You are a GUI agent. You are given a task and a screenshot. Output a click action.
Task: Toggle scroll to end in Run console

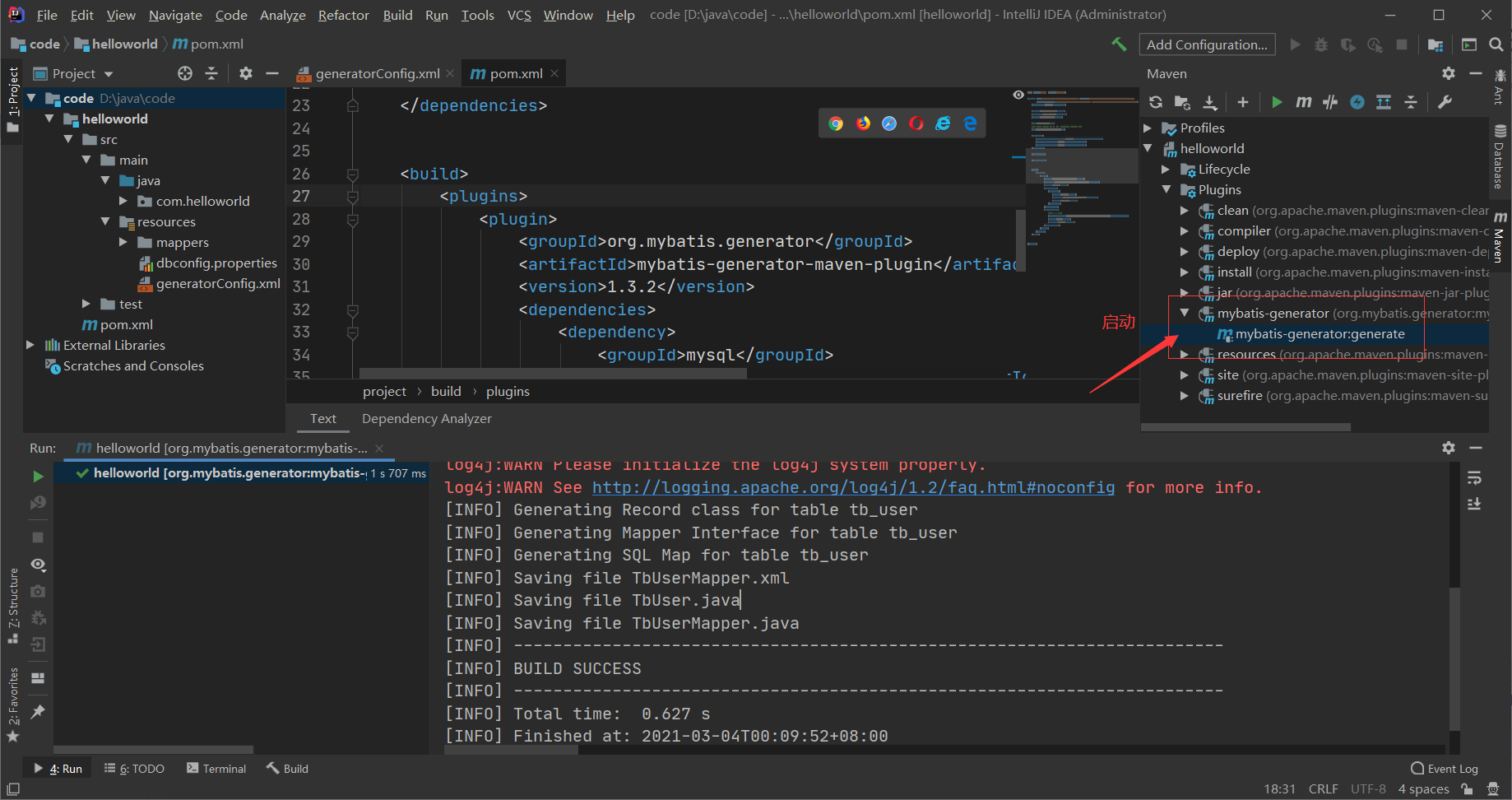(1474, 504)
